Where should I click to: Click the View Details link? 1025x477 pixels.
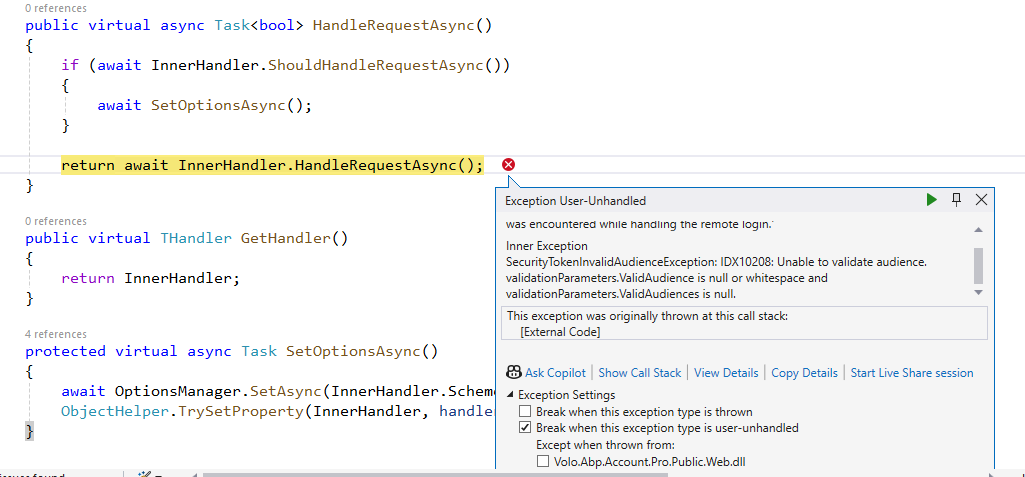(726, 373)
